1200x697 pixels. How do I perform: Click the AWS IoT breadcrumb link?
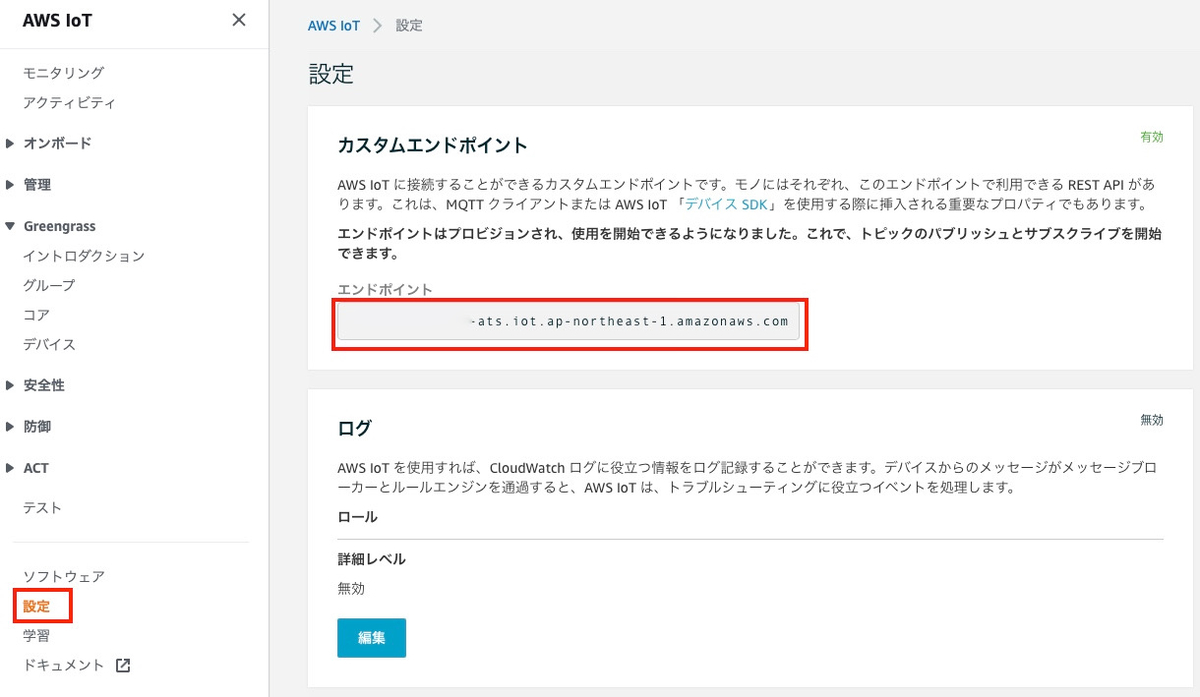pos(334,25)
